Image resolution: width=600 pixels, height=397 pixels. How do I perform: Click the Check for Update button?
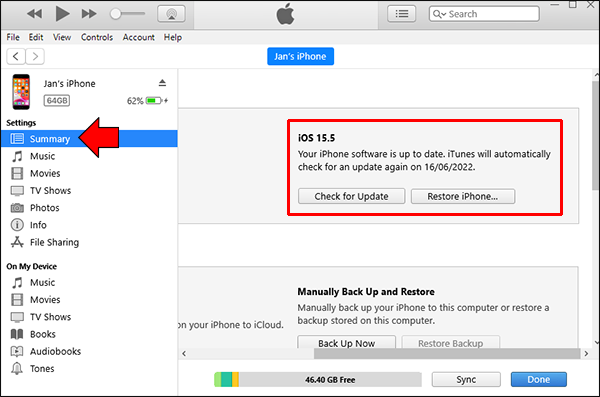(x=351, y=196)
